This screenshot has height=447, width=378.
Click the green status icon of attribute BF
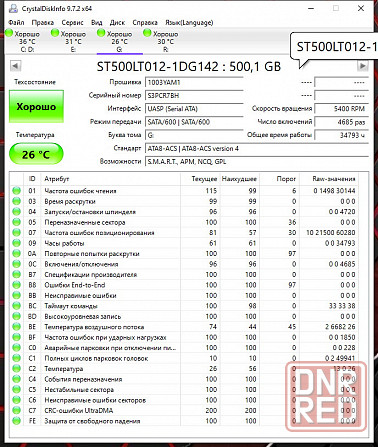[16, 337]
